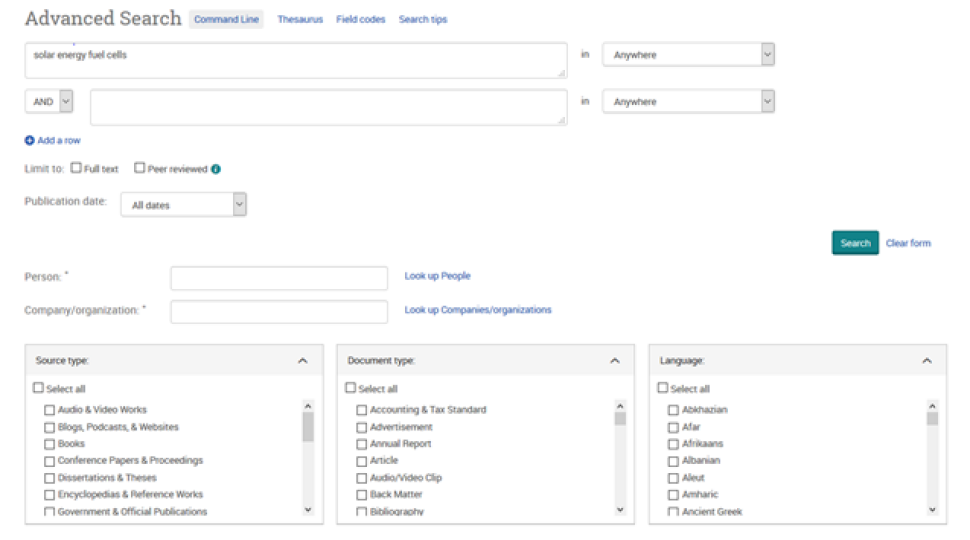Open the Thesaurus link
The image size is (970, 540).
(x=300, y=19)
